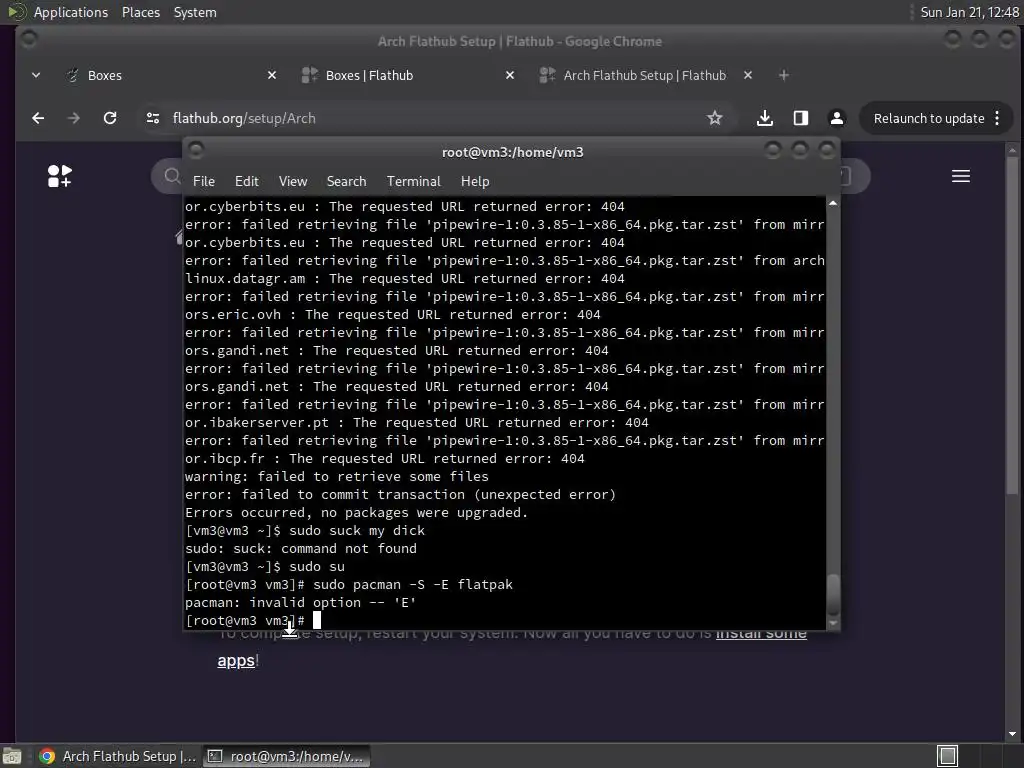
Task: Select root@vm3 terminal taskbar entry
Action: pyautogui.click(x=287, y=756)
